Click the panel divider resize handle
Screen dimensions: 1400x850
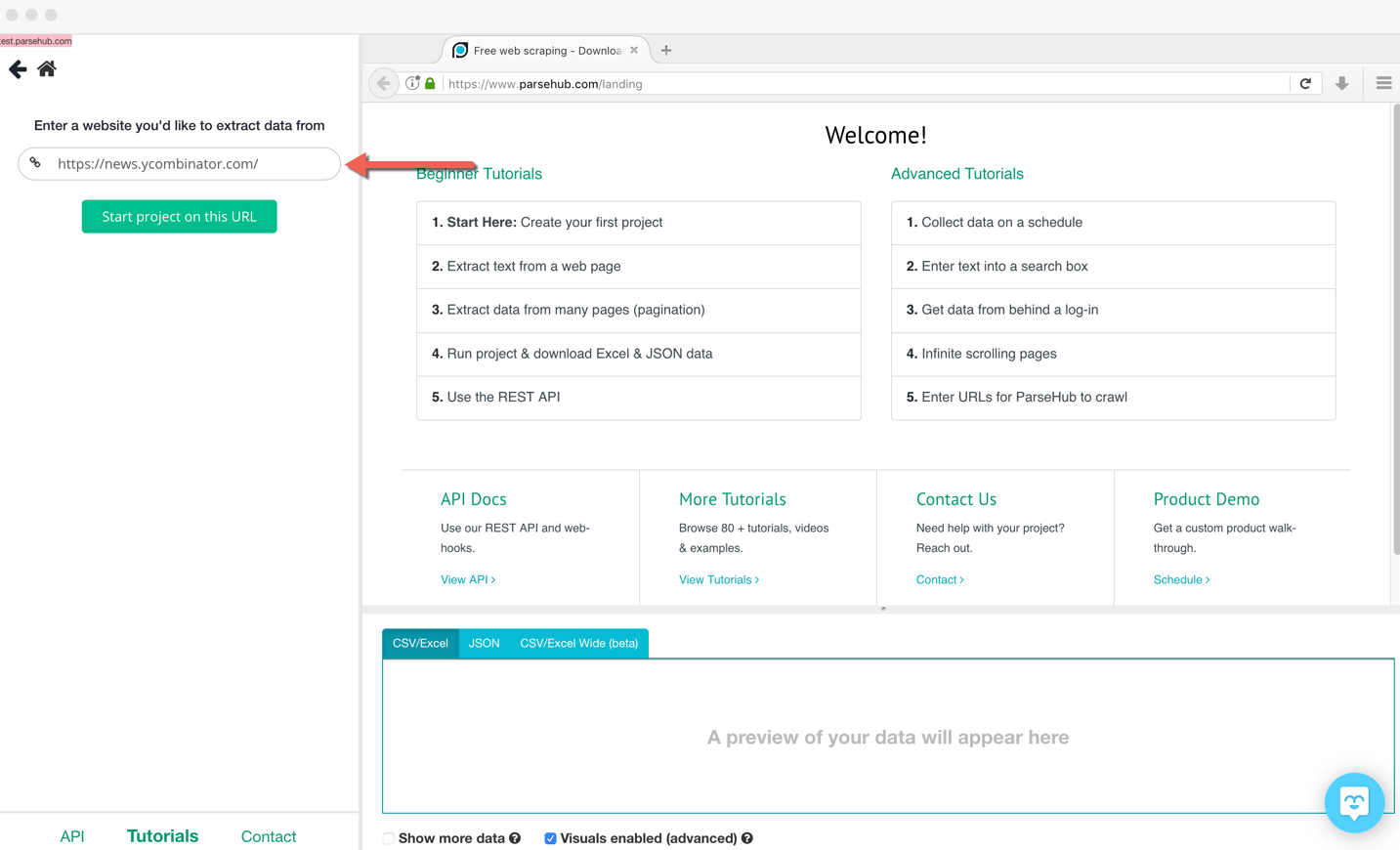[x=883, y=609]
